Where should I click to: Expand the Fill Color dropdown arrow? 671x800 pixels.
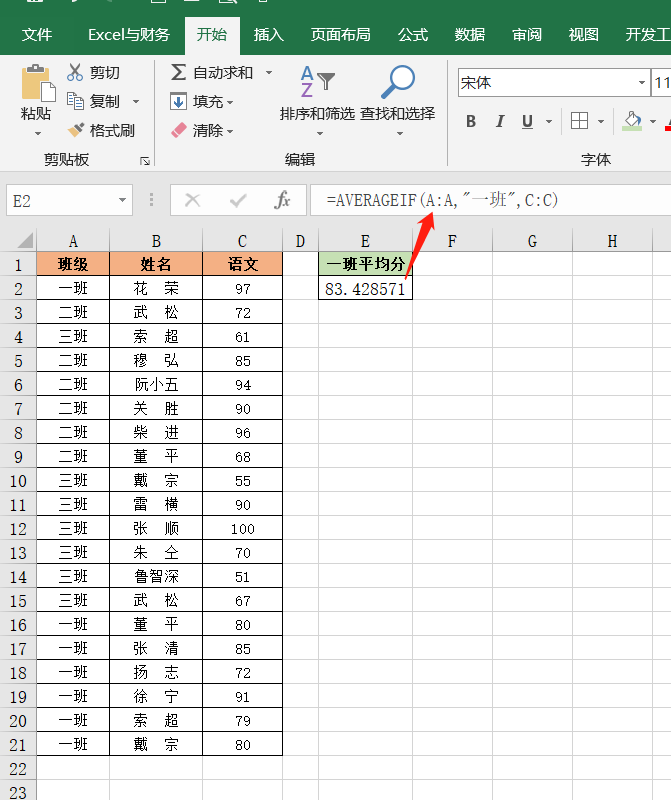pyautogui.click(x=653, y=121)
